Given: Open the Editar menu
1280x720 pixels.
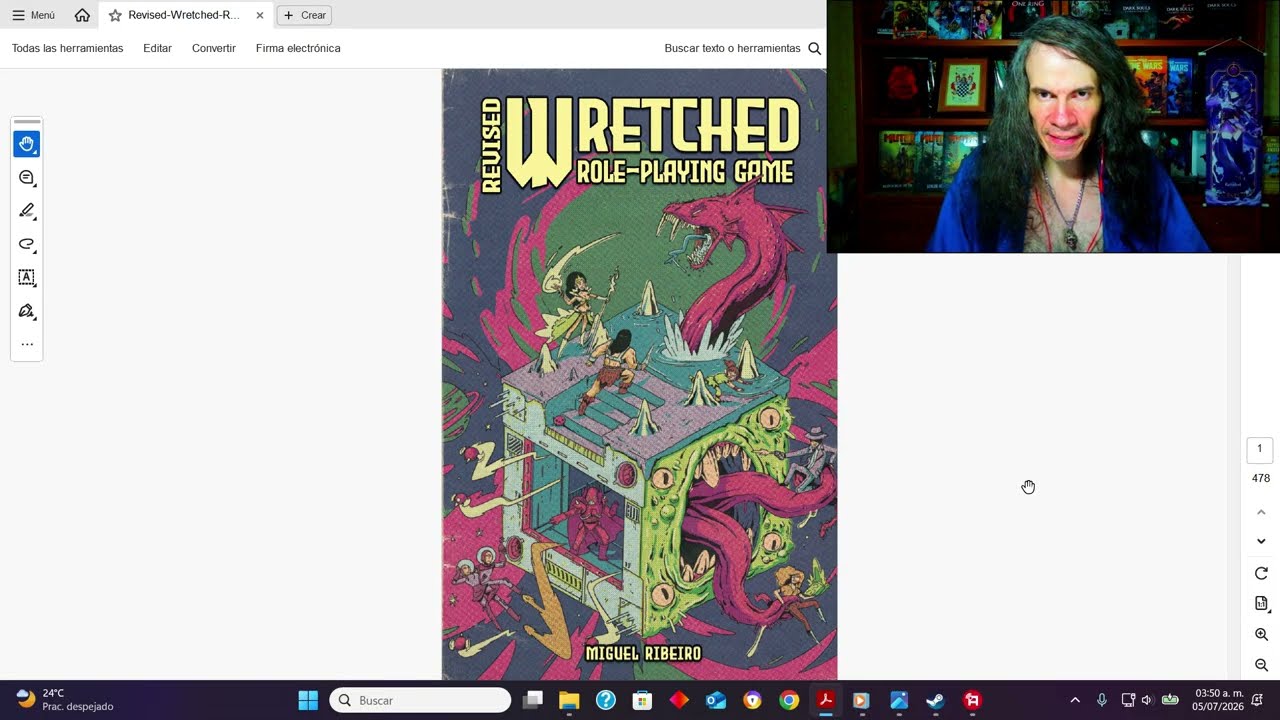Looking at the screenshot, I should coord(157,48).
